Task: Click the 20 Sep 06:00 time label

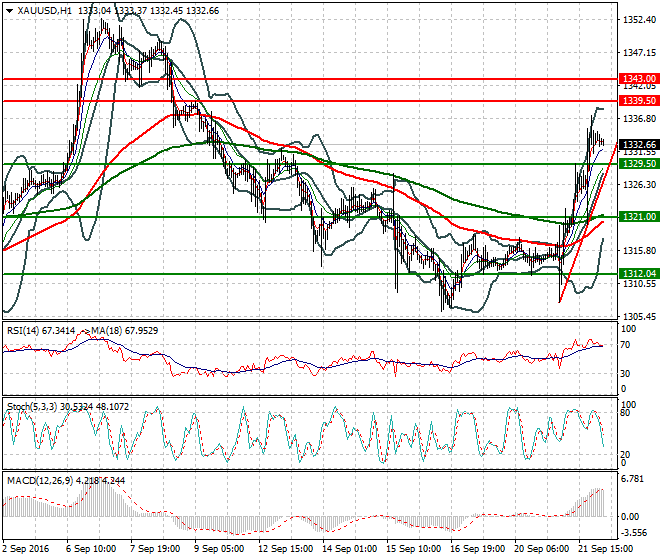Action: click(x=542, y=549)
